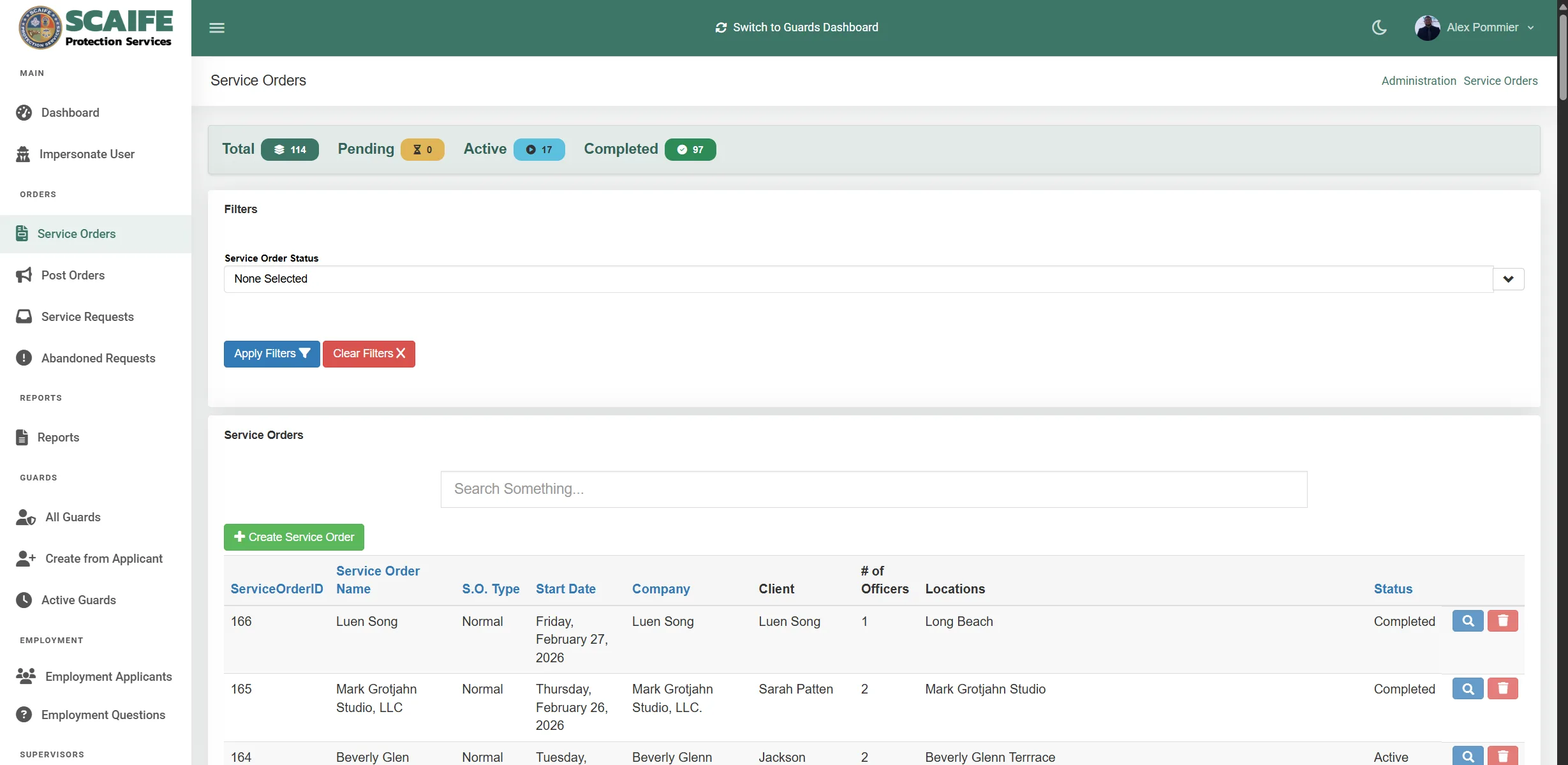Switch to dark mode with moon icon
The width and height of the screenshot is (1568, 765).
tap(1379, 27)
